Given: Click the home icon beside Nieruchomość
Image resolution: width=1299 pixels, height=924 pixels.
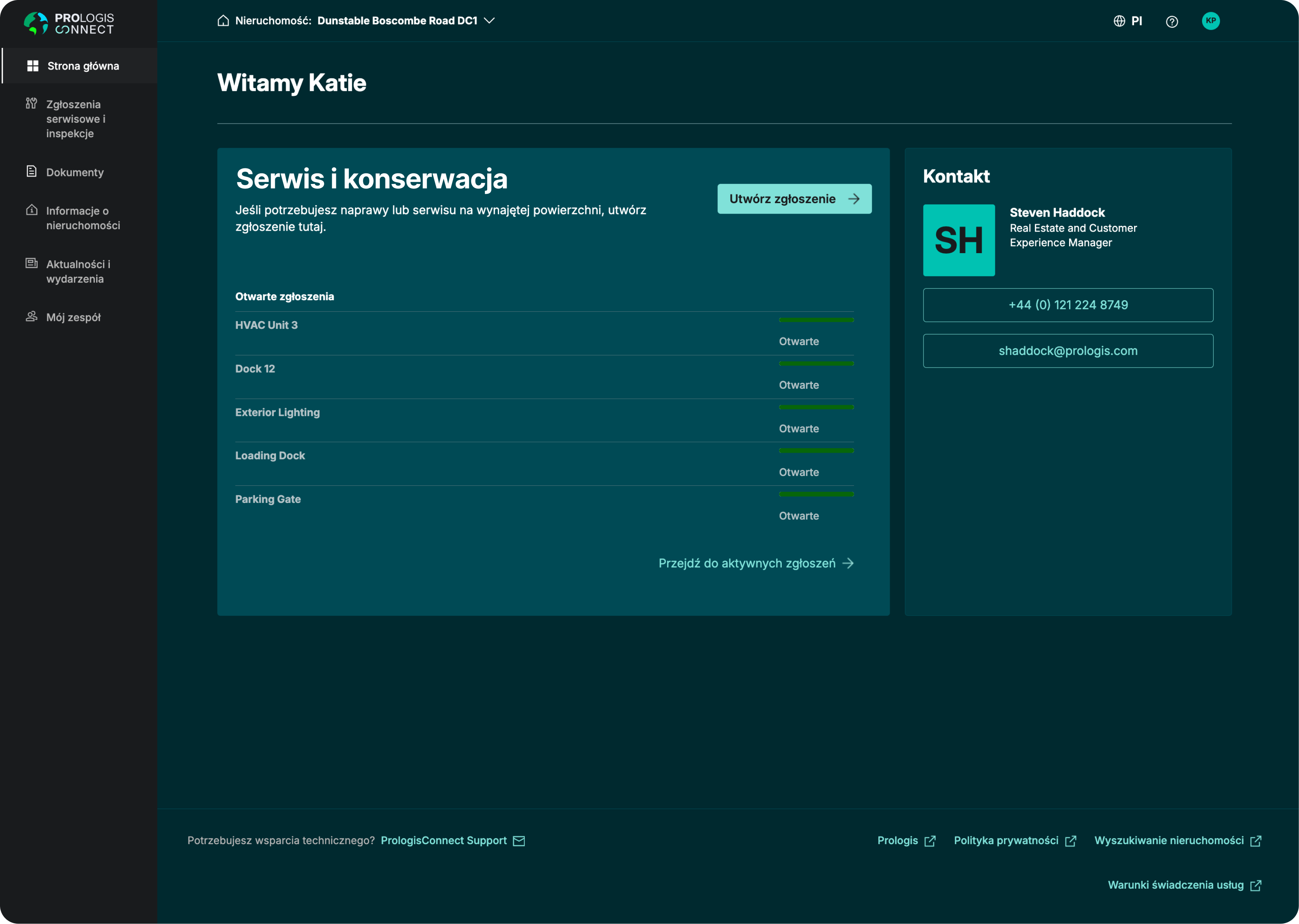Looking at the screenshot, I should [x=223, y=21].
